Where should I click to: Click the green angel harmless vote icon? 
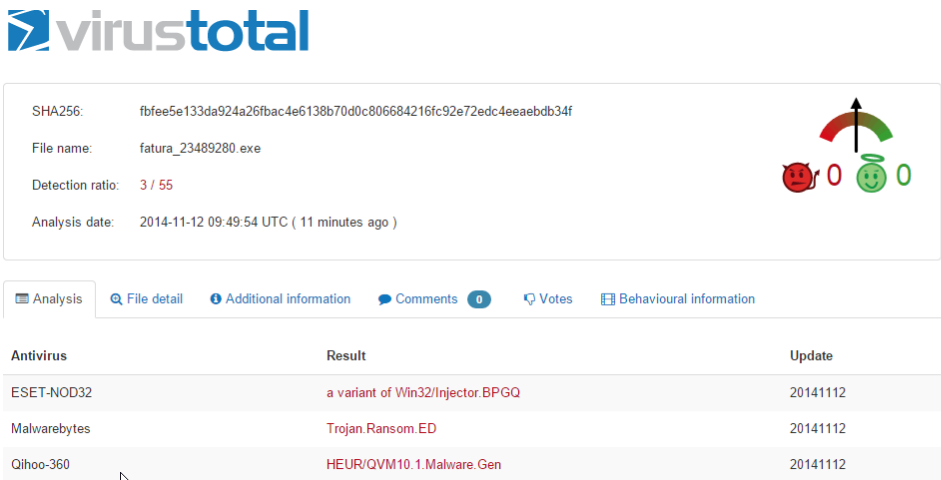[871, 174]
